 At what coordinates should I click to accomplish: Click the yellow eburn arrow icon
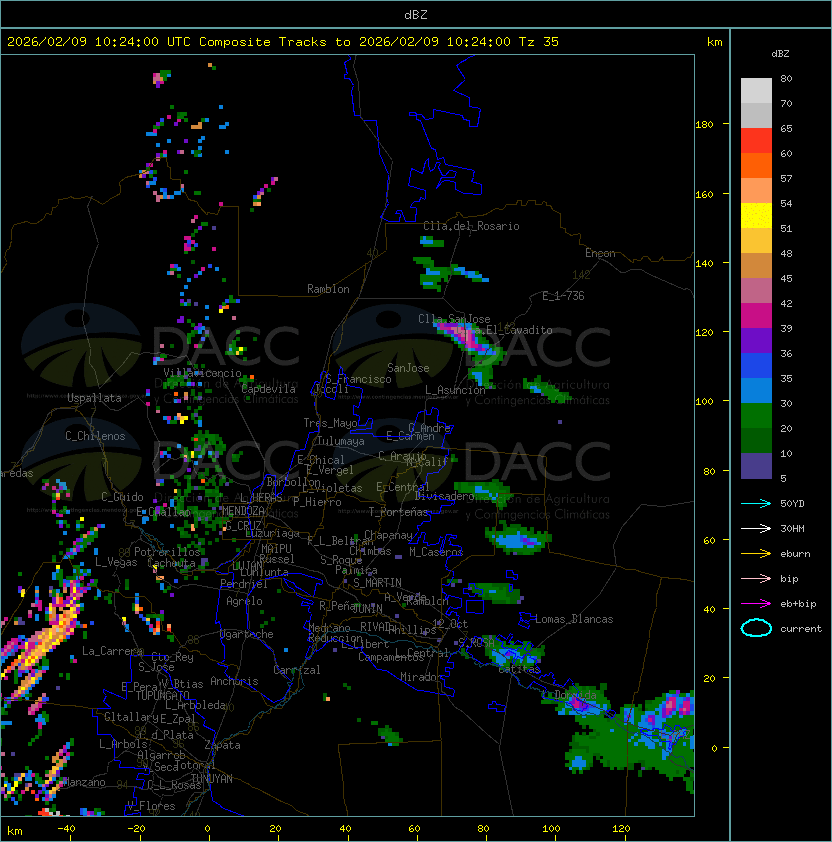(756, 554)
